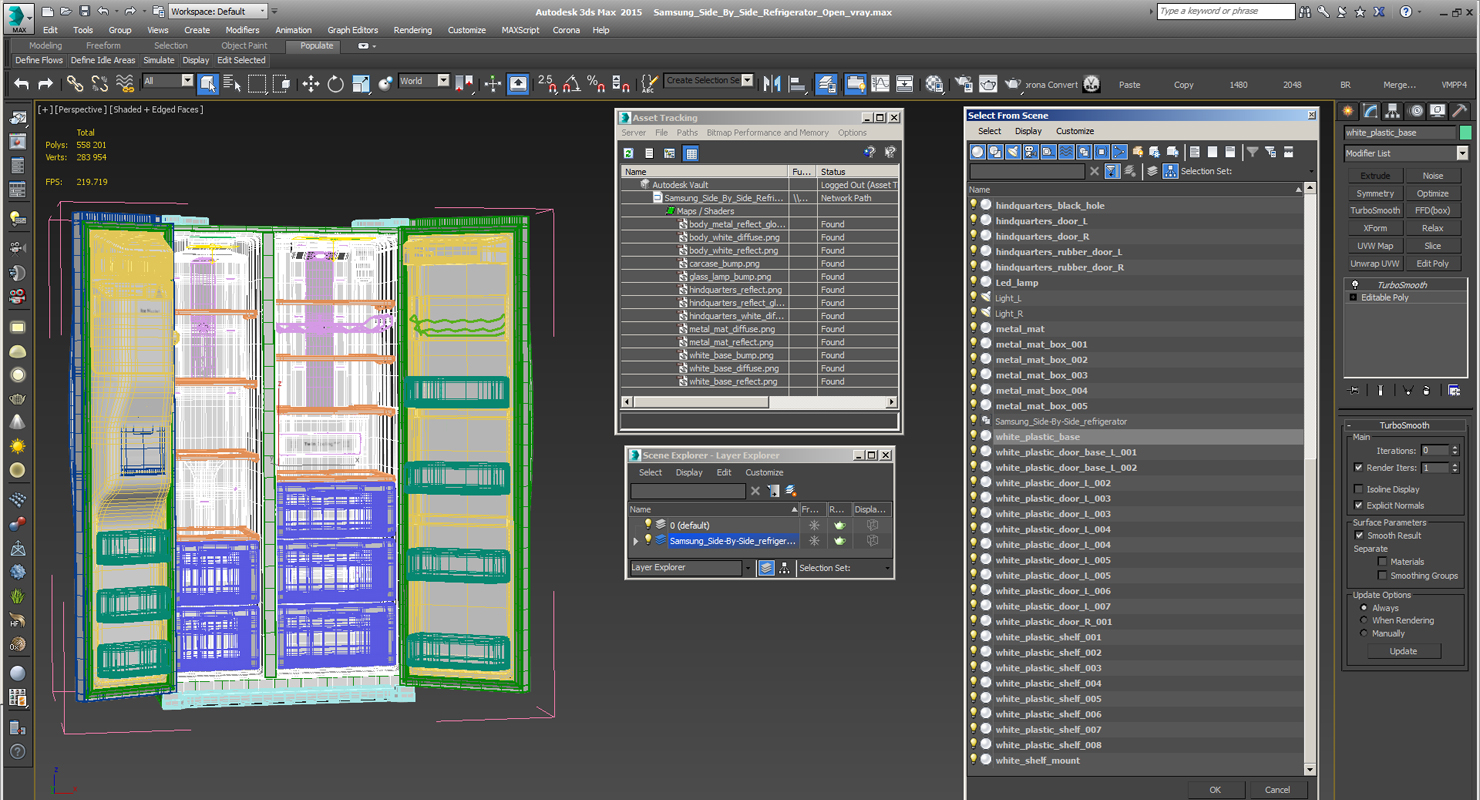Click Refresh icon in Asset Tracking
This screenshot has height=800, width=1480.
pyautogui.click(x=629, y=153)
